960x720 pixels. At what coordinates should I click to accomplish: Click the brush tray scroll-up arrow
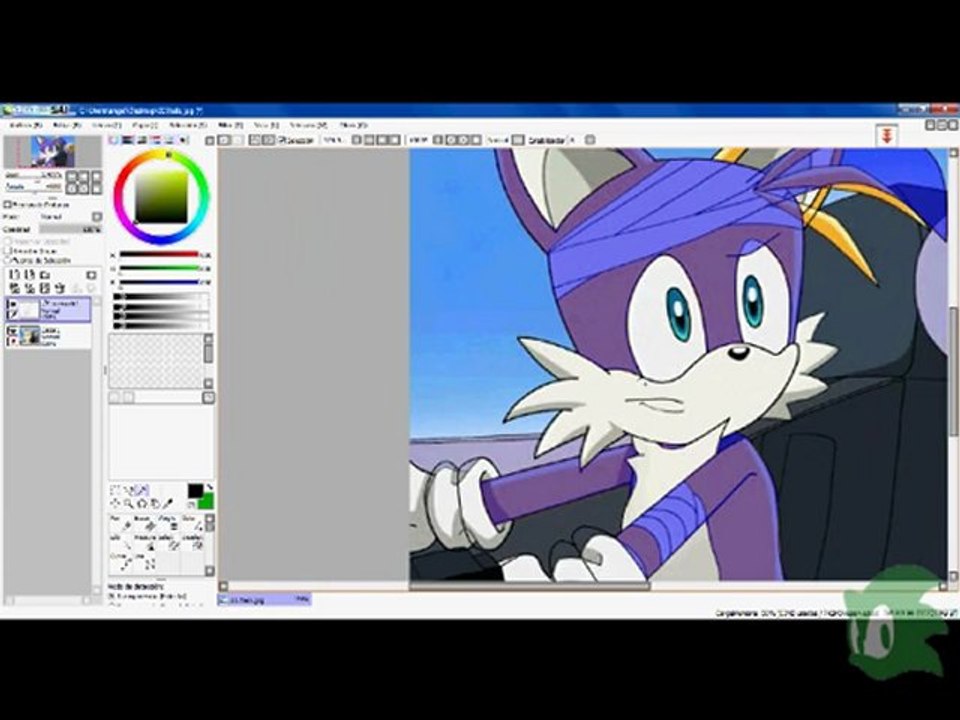point(210,519)
